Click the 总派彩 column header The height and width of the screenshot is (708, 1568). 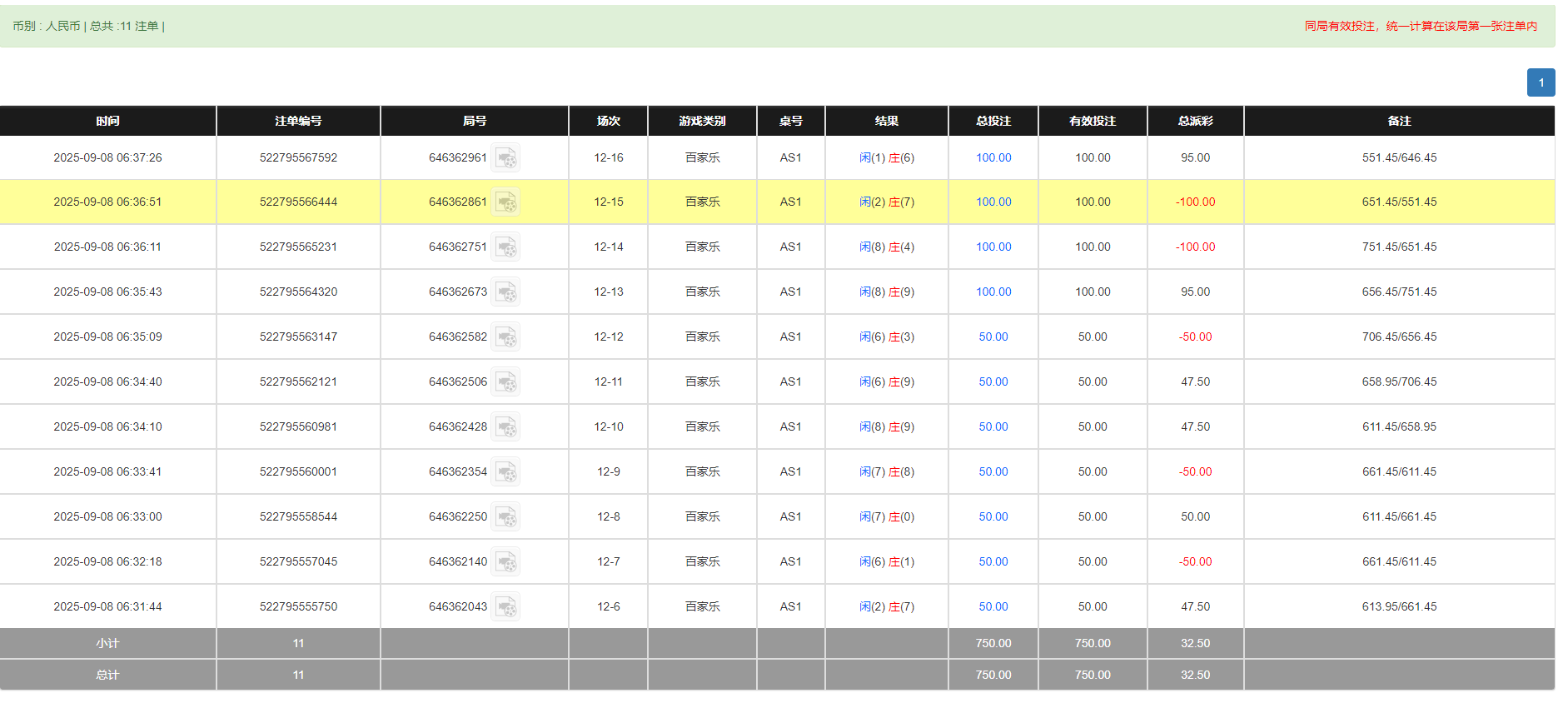coord(1195,121)
